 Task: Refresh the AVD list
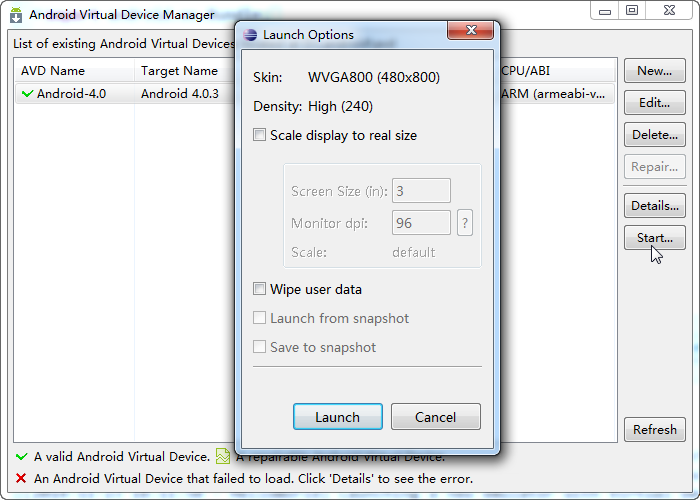pos(654,429)
